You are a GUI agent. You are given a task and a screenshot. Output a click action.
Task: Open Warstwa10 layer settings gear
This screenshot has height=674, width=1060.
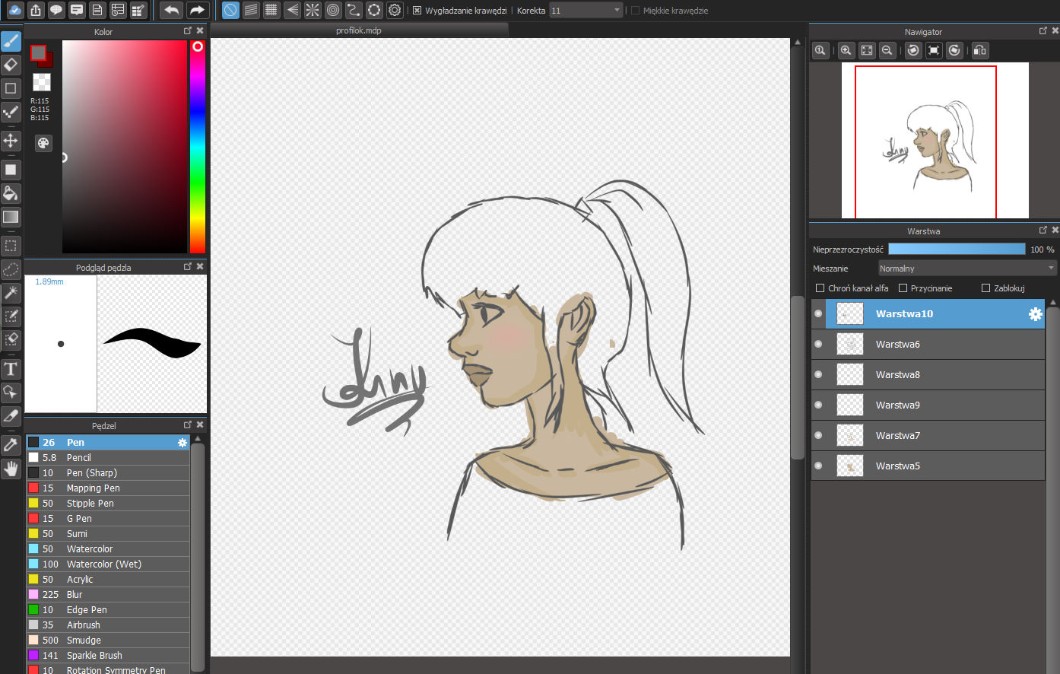(1035, 314)
